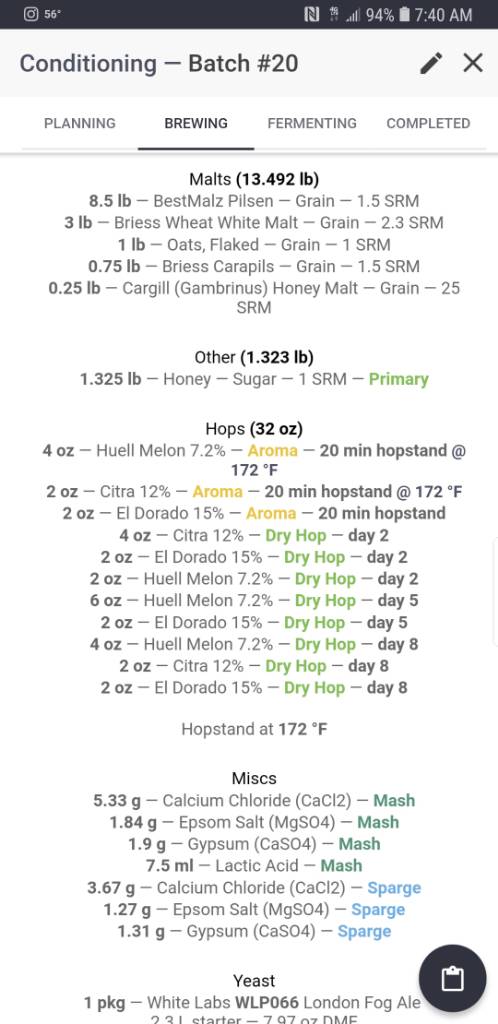The height and width of the screenshot is (1024, 498).
Task: Tap the WLP066 London Fog Ale yeast
Action: pyautogui.click(x=252, y=1002)
